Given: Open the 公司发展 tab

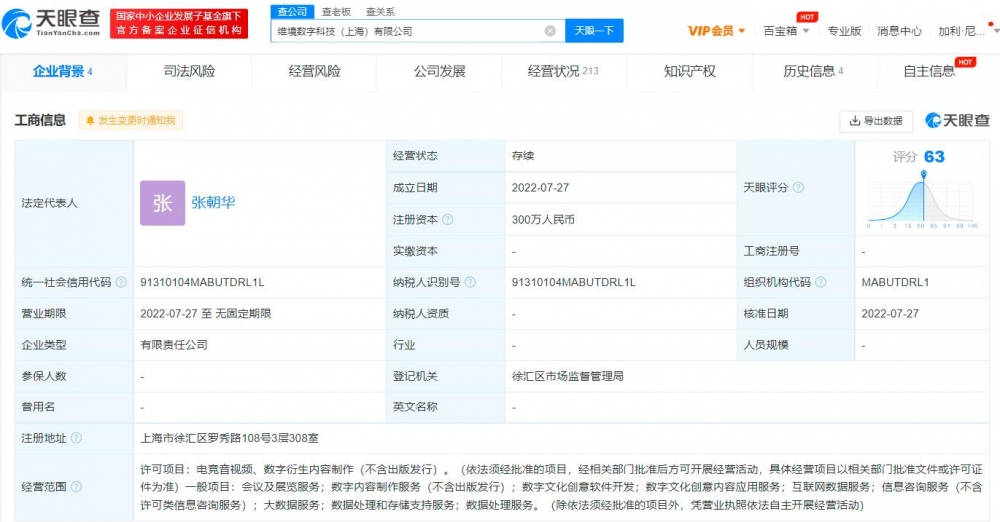Looking at the screenshot, I should coord(439,71).
